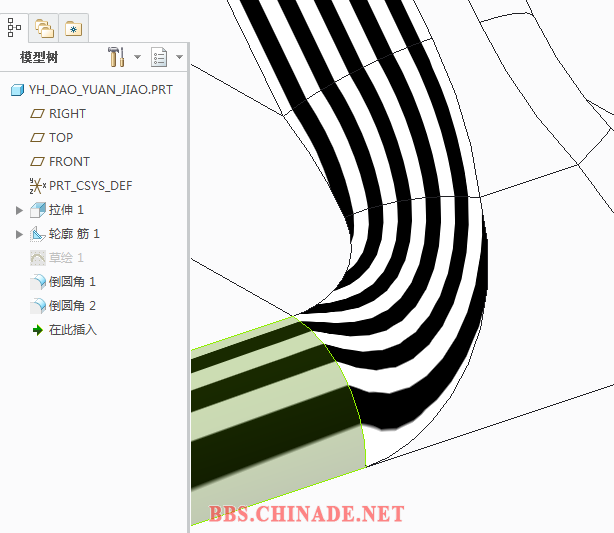Switch to the Model Tree tab icon
Viewport: 614px width, 533px height.
[x=14, y=27]
